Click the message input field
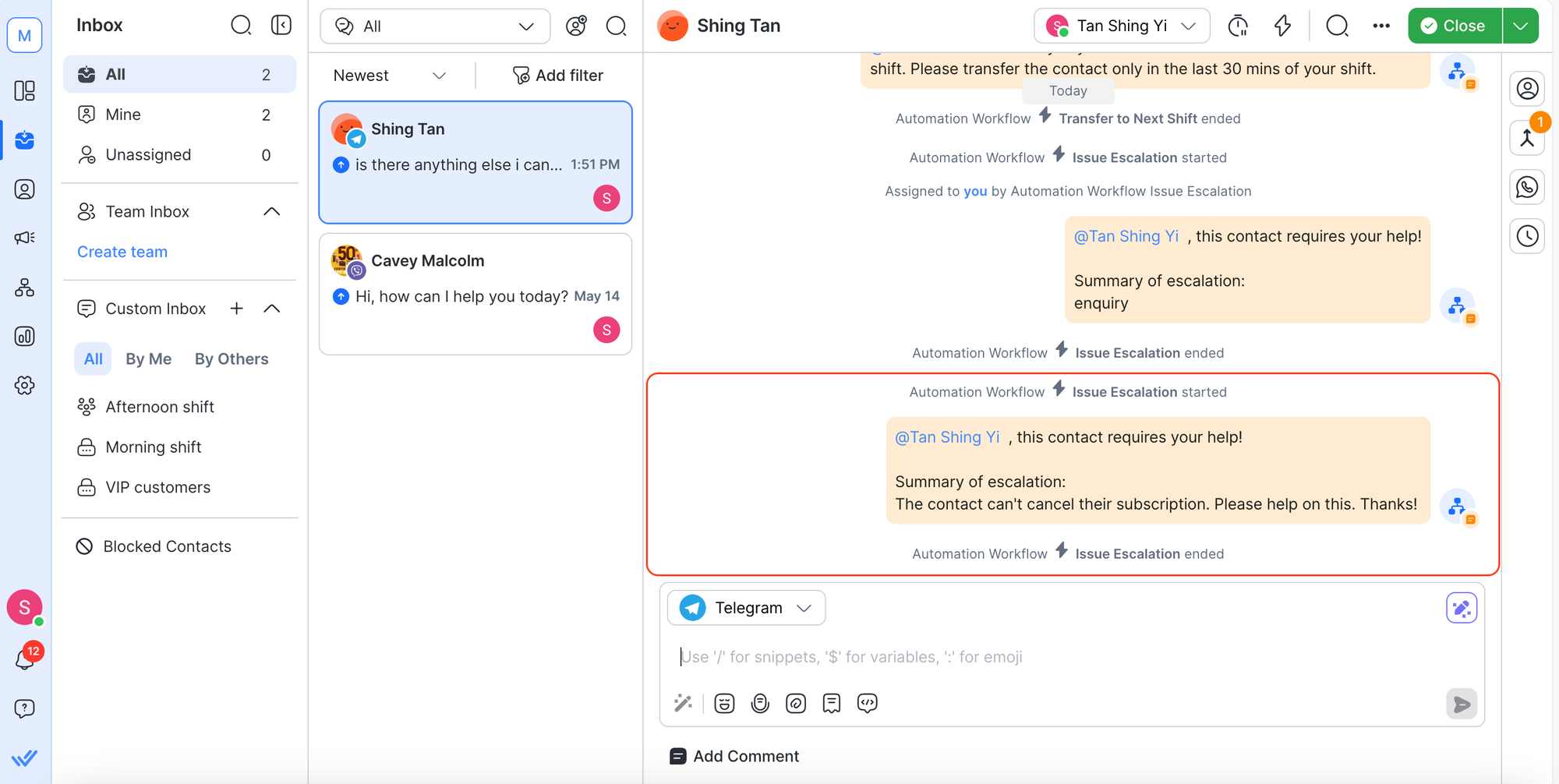The width and height of the screenshot is (1559, 784). (x=1052, y=657)
